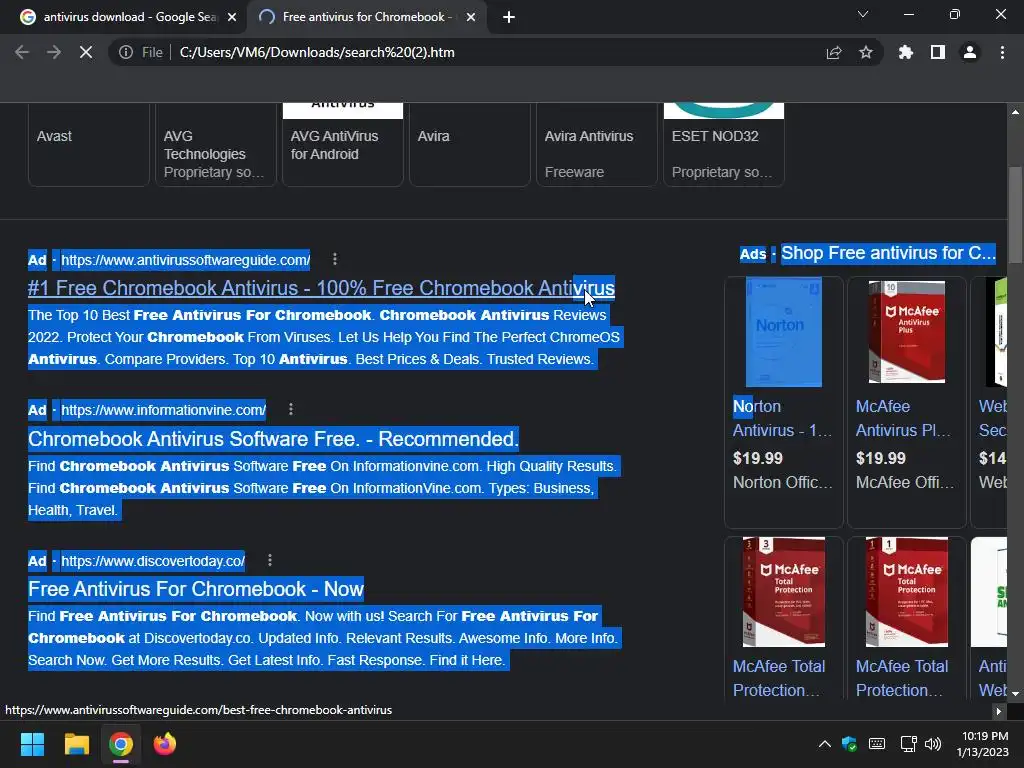Launch Firefox from the taskbar
The height and width of the screenshot is (768, 1024).
(165, 744)
